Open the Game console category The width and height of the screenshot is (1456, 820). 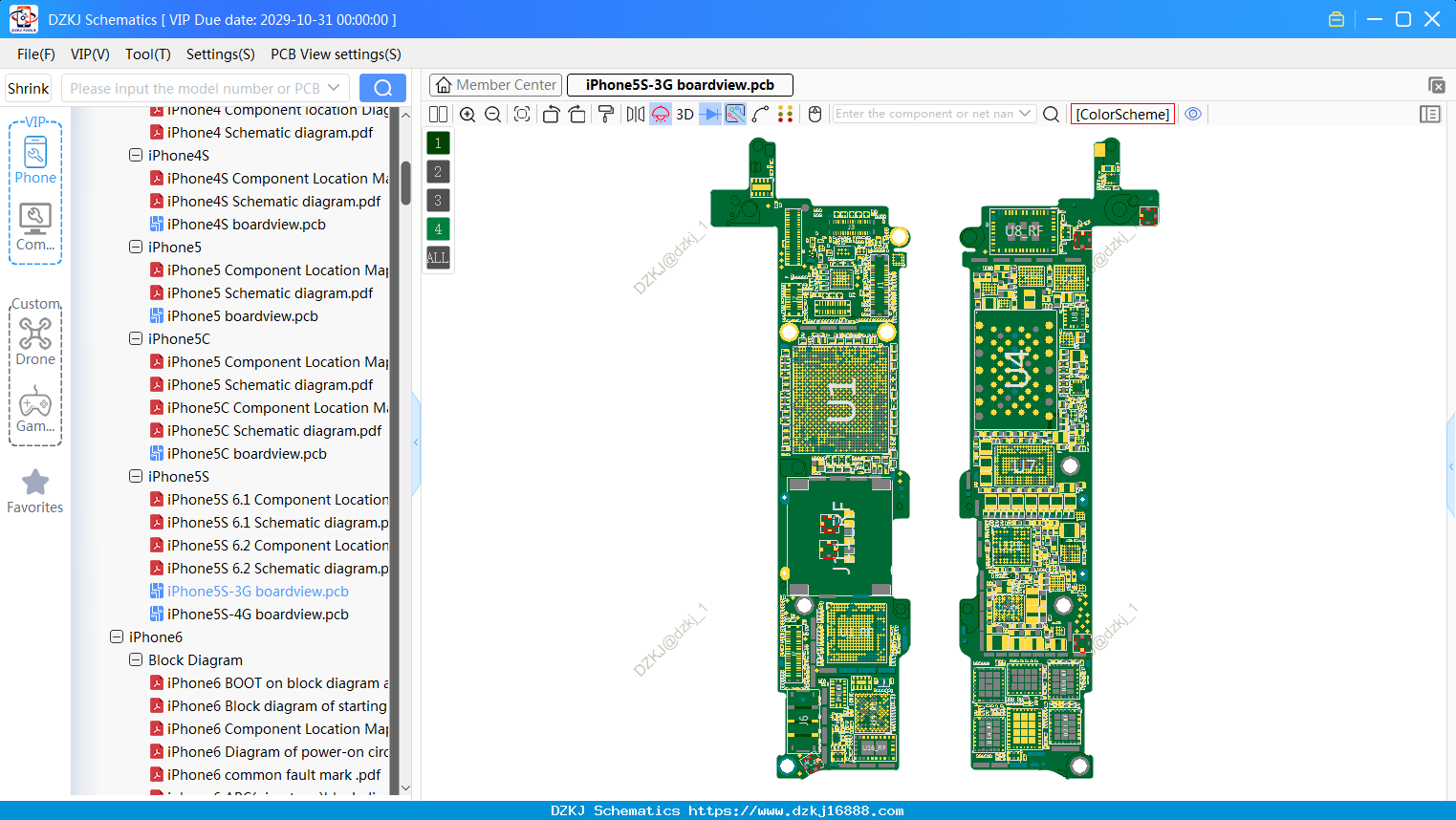tap(35, 409)
